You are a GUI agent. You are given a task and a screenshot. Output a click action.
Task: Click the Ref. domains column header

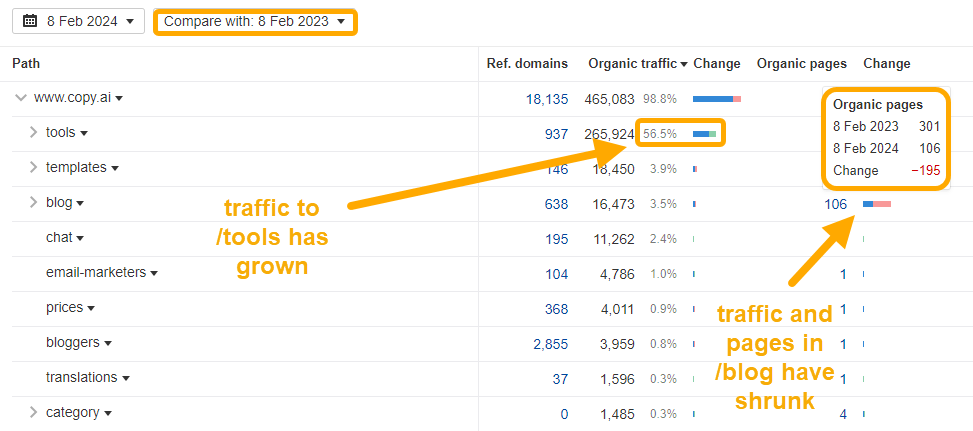(x=527, y=63)
